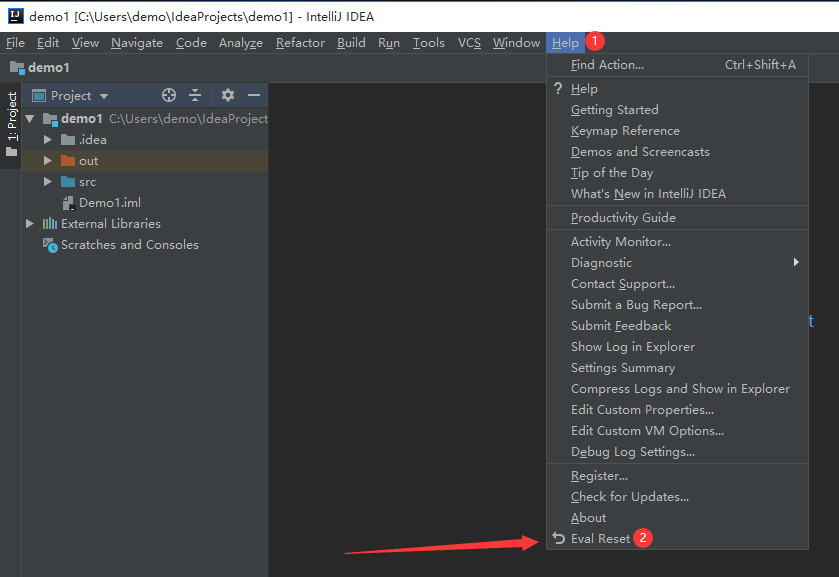839x577 pixels.
Task: Click the Demo1.iml file icon
Action: (x=68, y=203)
